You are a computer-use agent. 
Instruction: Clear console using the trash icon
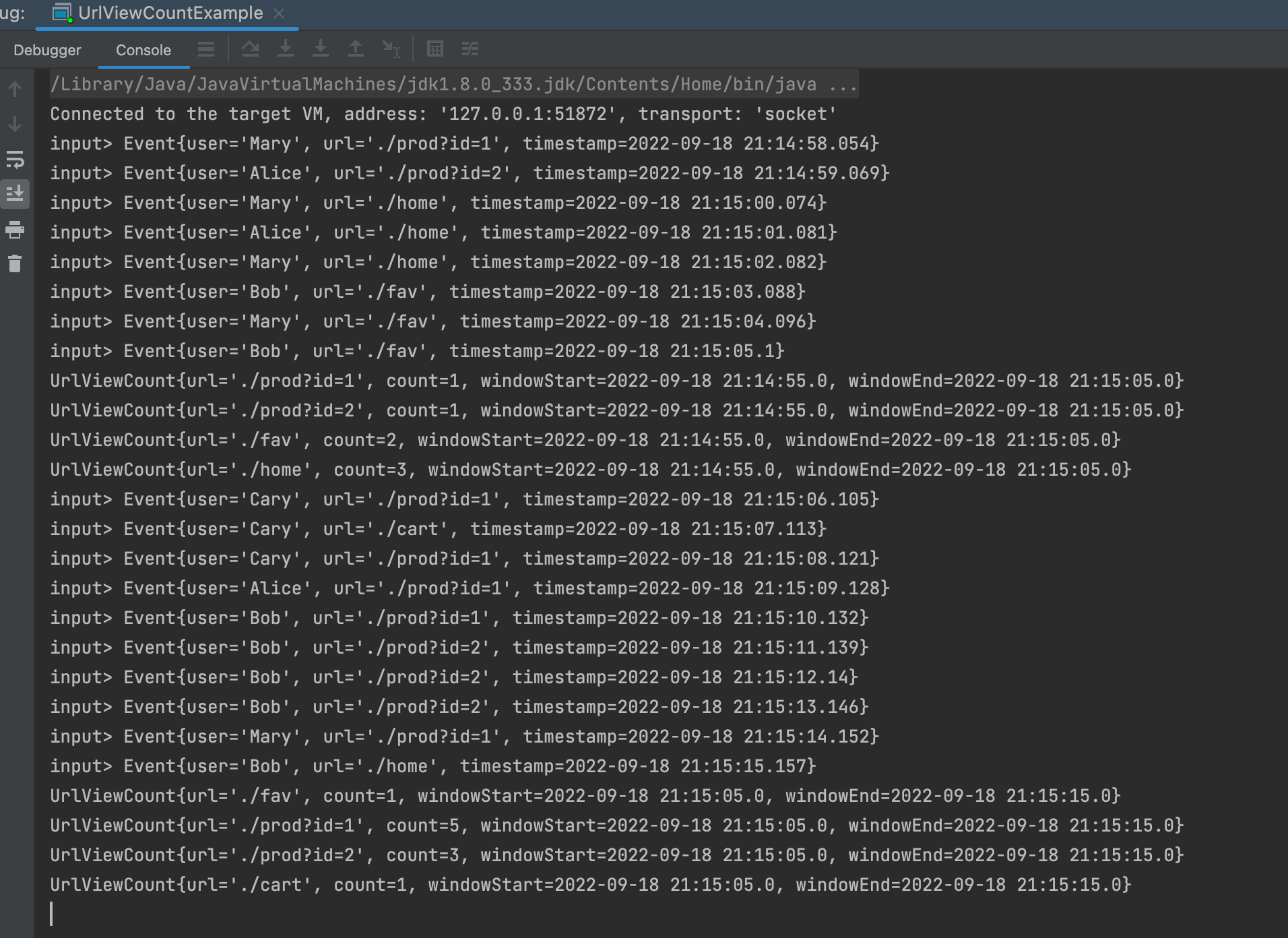(x=15, y=263)
